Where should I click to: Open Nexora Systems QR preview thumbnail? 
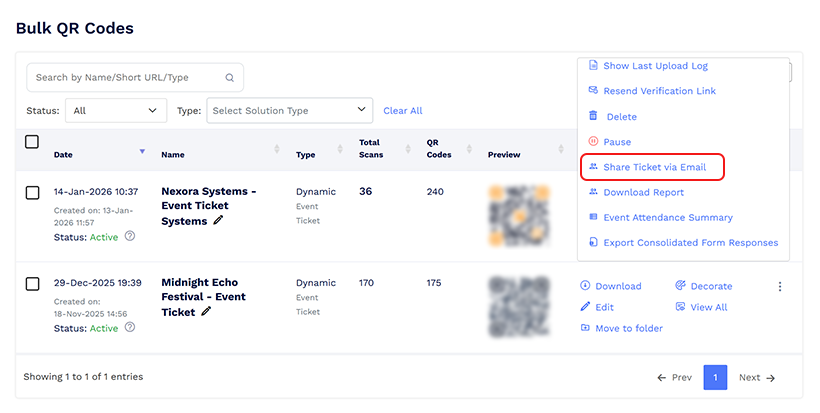[x=519, y=215]
